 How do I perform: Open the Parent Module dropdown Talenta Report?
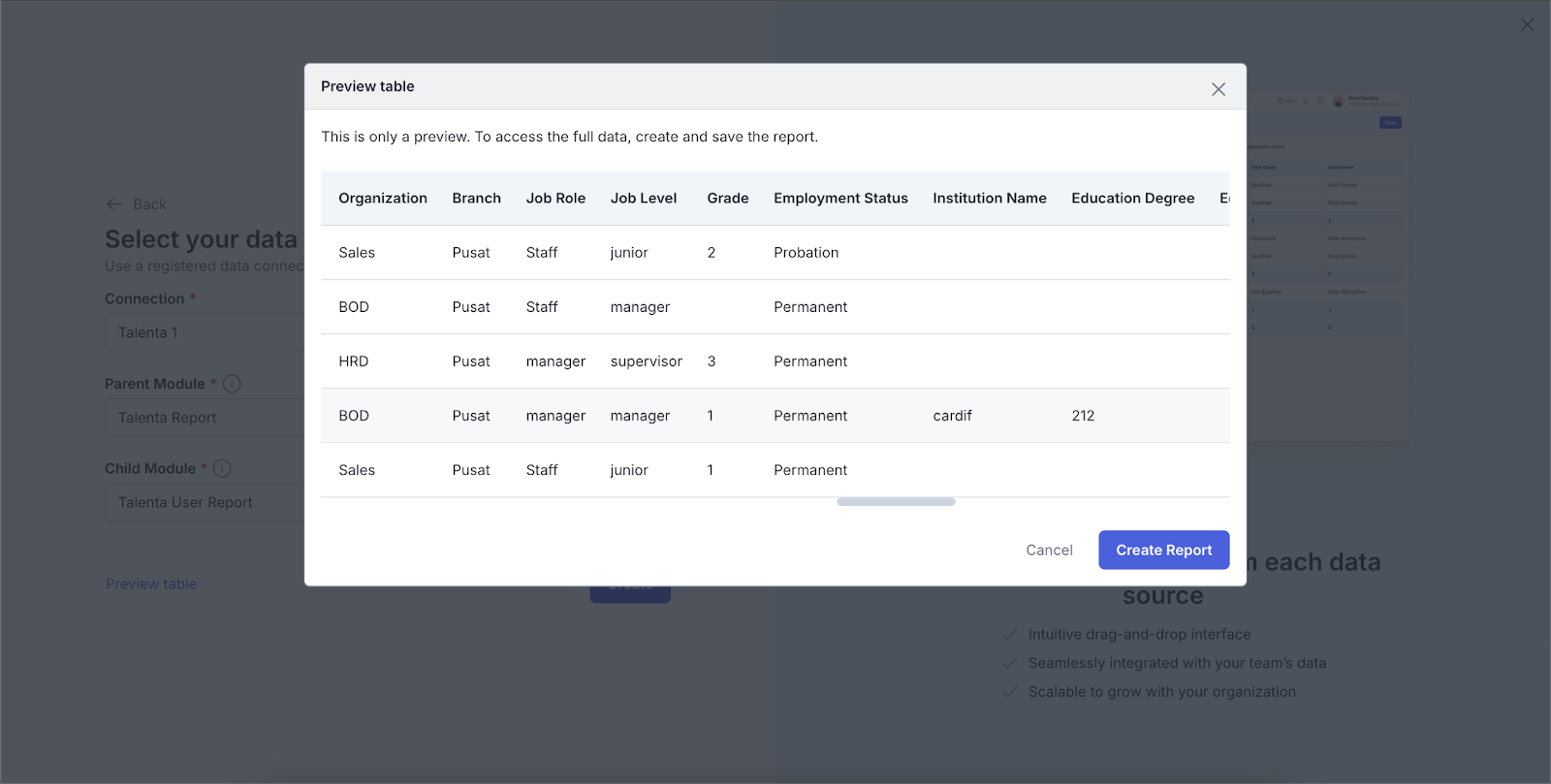pyautogui.click(x=206, y=418)
